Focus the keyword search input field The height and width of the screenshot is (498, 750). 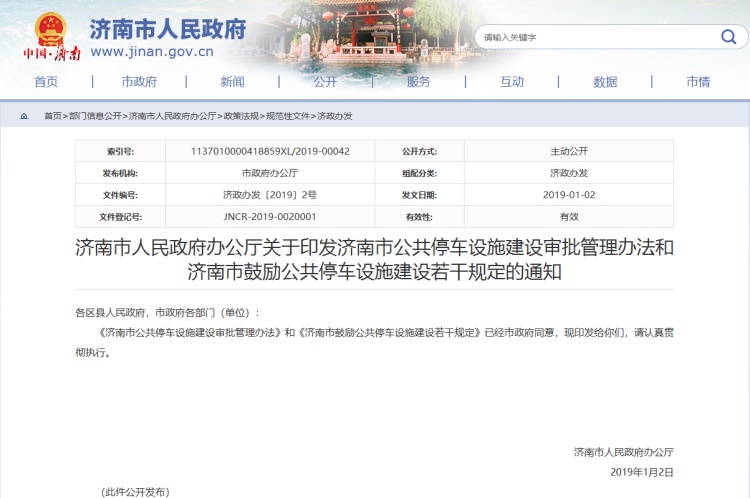[595, 37]
